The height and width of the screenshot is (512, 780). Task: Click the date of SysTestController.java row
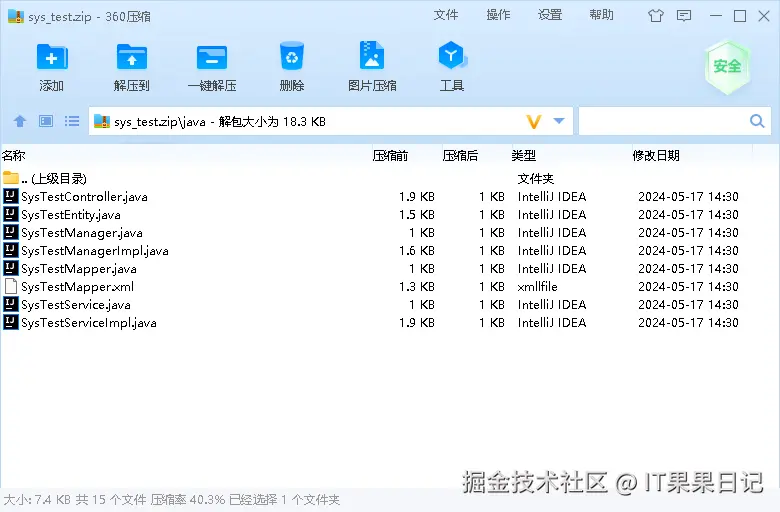(x=688, y=197)
